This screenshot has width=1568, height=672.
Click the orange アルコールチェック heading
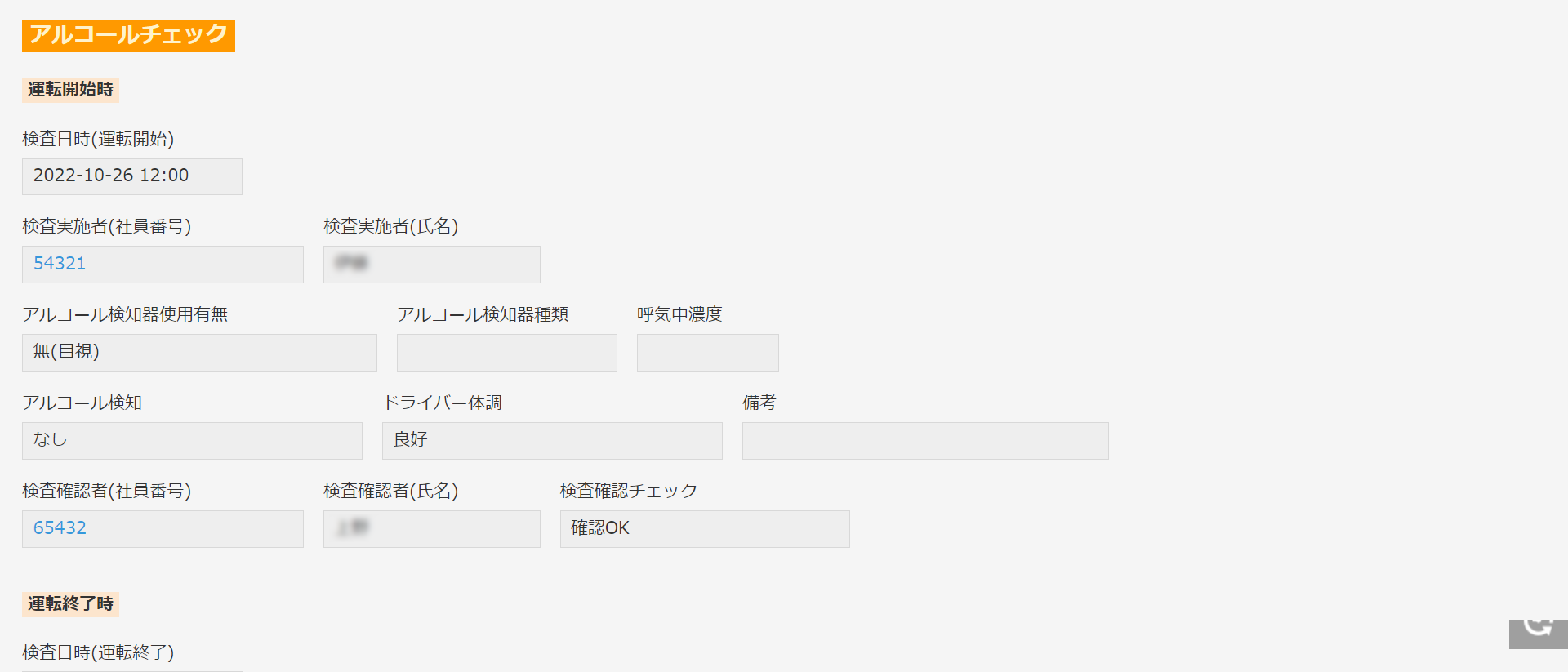point(128,35)
